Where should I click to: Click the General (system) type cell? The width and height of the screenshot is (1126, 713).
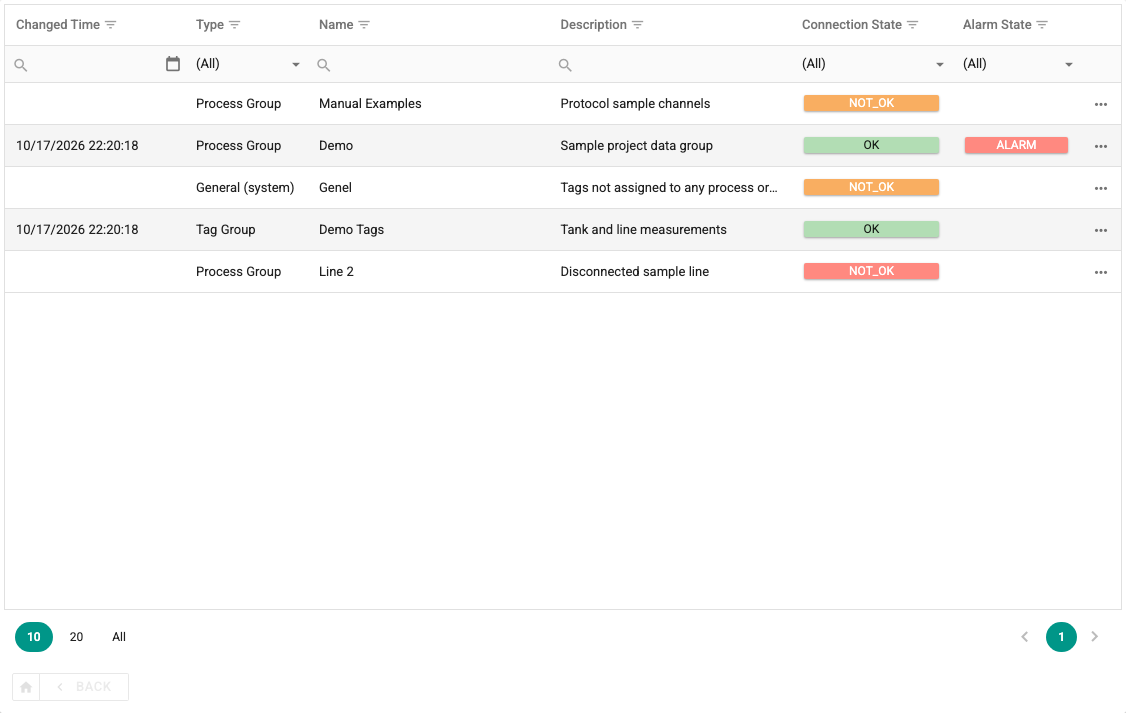[x=245, y=187]
